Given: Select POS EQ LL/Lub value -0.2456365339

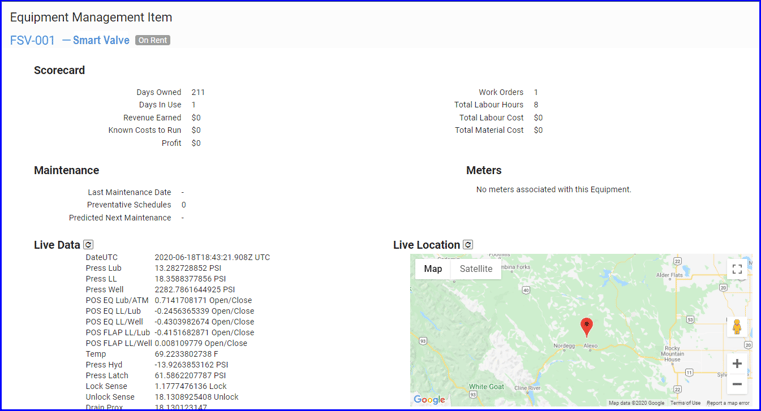Looking at the screenshot, I should (182, 311).
